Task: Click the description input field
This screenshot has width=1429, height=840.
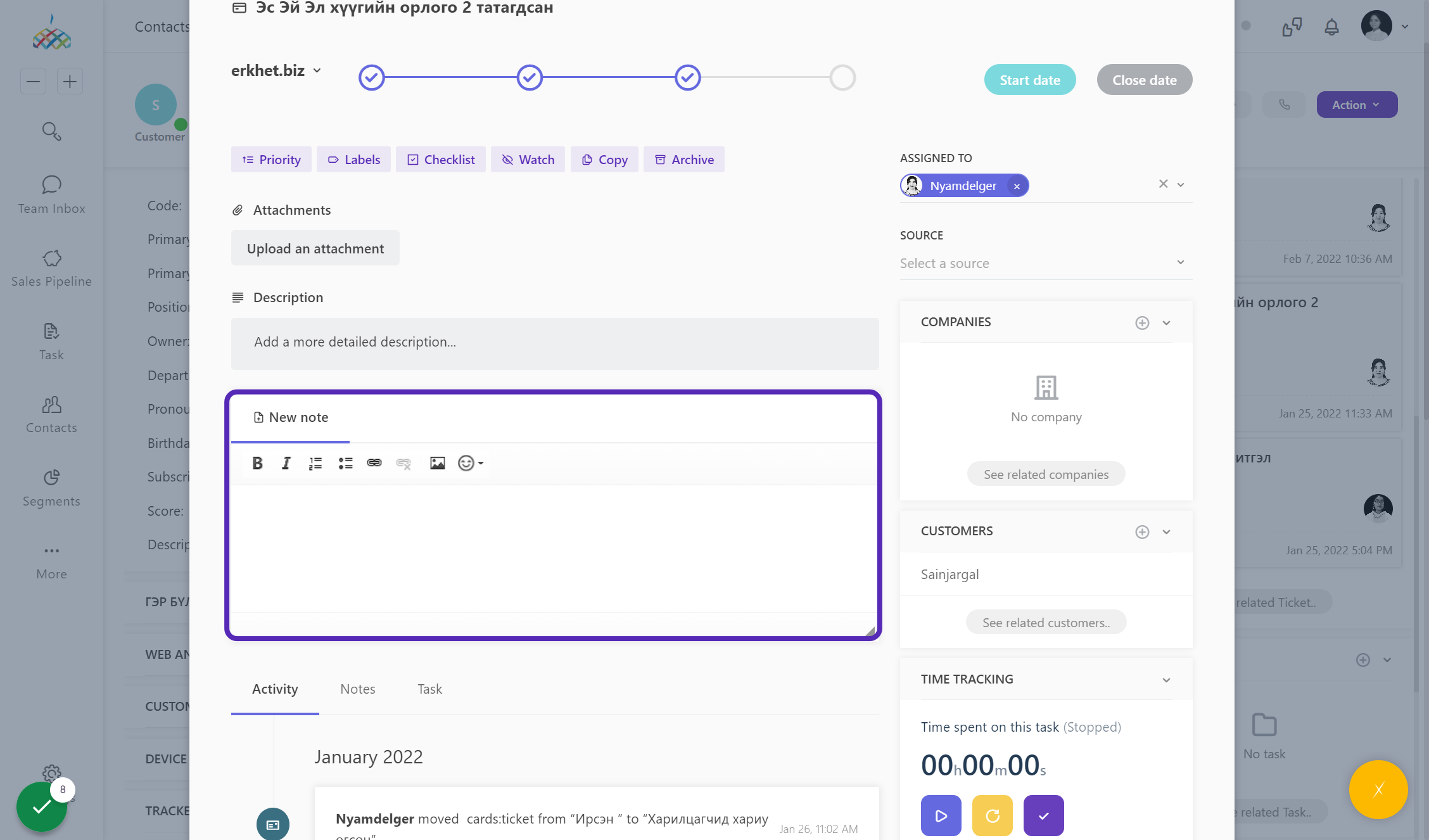Action: (555, 343)
